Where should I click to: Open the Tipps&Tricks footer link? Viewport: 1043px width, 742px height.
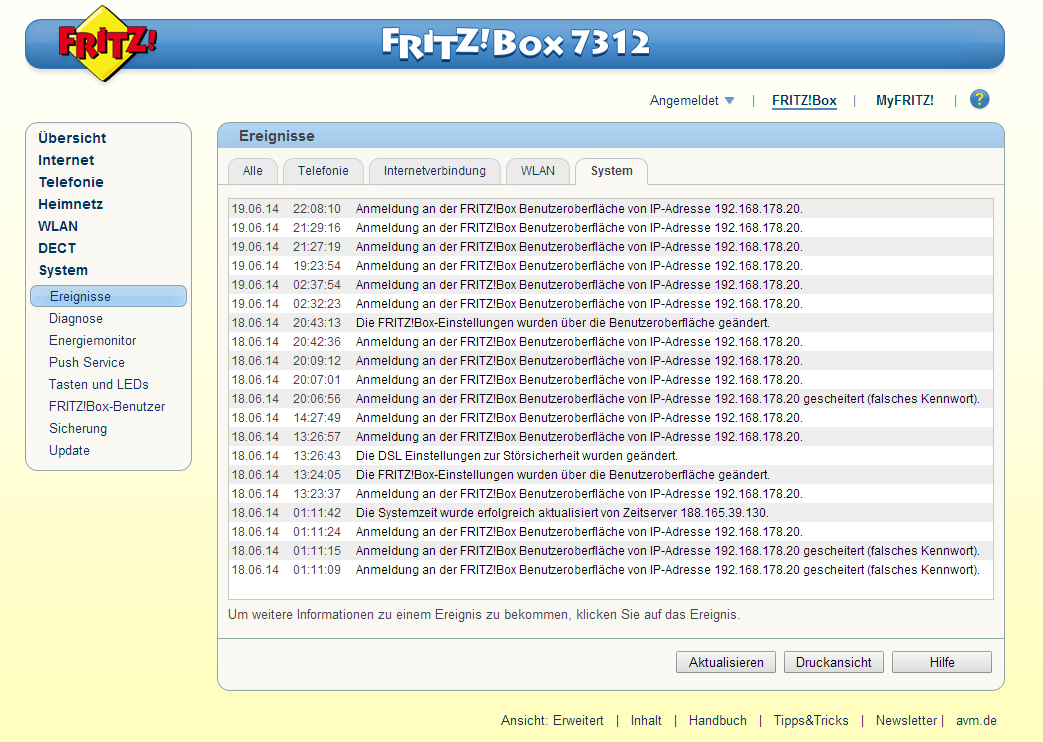point(811,720)
